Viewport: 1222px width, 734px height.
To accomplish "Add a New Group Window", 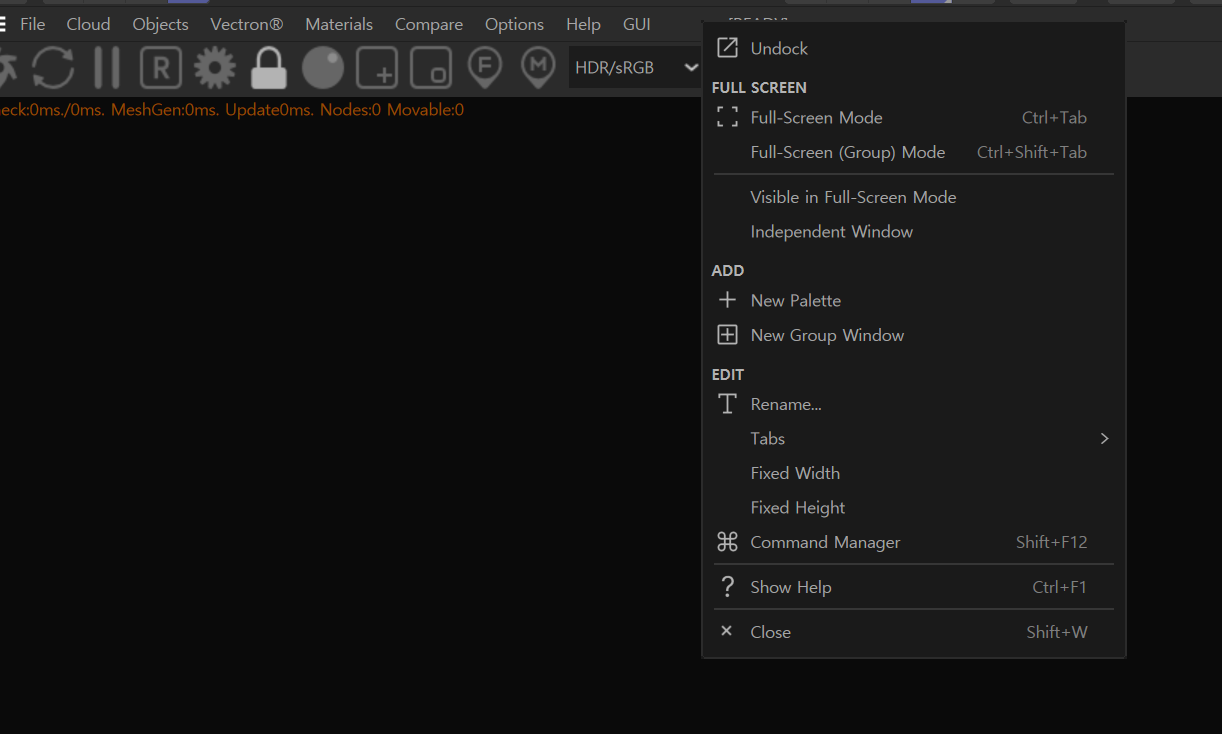I will (914, 335).
